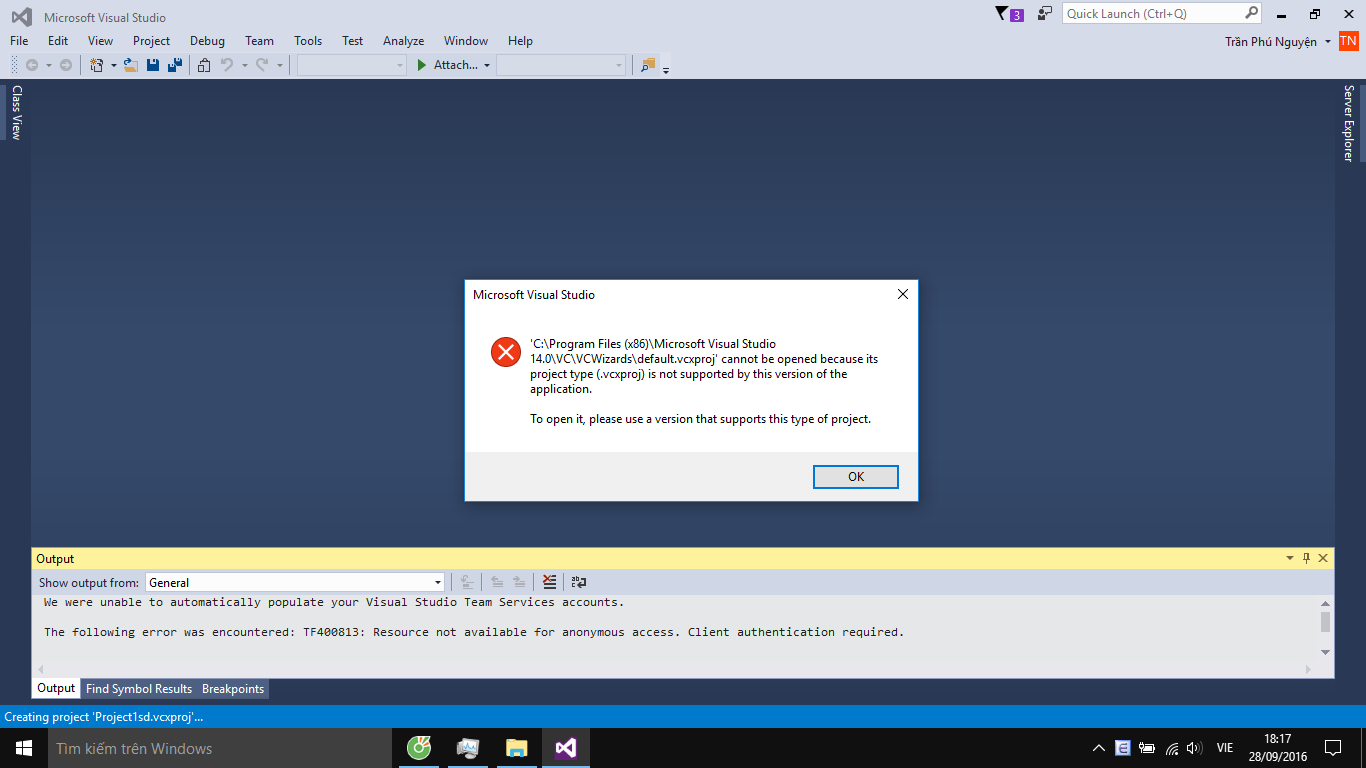Image resolution: width=1366 pixels, height=768 pixels.
Task: Click the Find in Files icon
Action: tap(648, 65)
